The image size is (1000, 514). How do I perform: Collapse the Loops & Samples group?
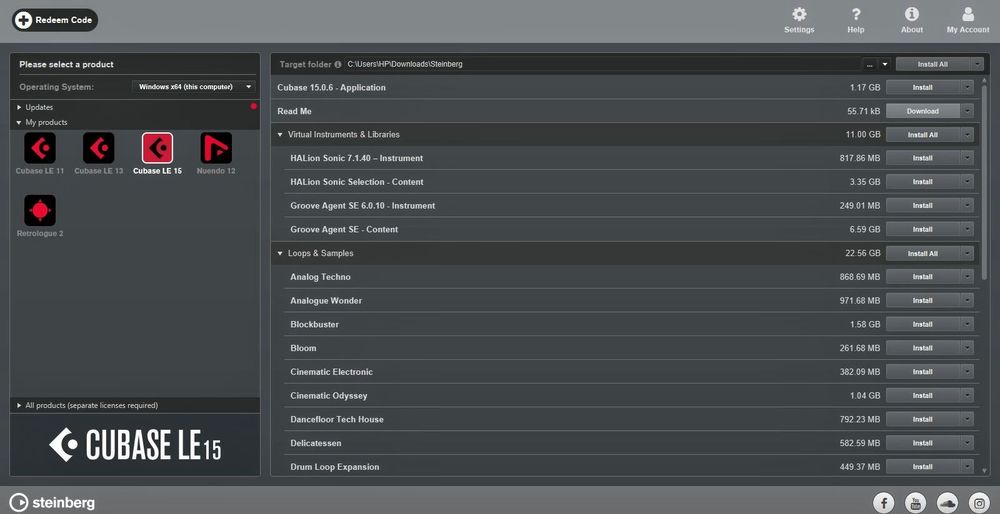(280, 253)
